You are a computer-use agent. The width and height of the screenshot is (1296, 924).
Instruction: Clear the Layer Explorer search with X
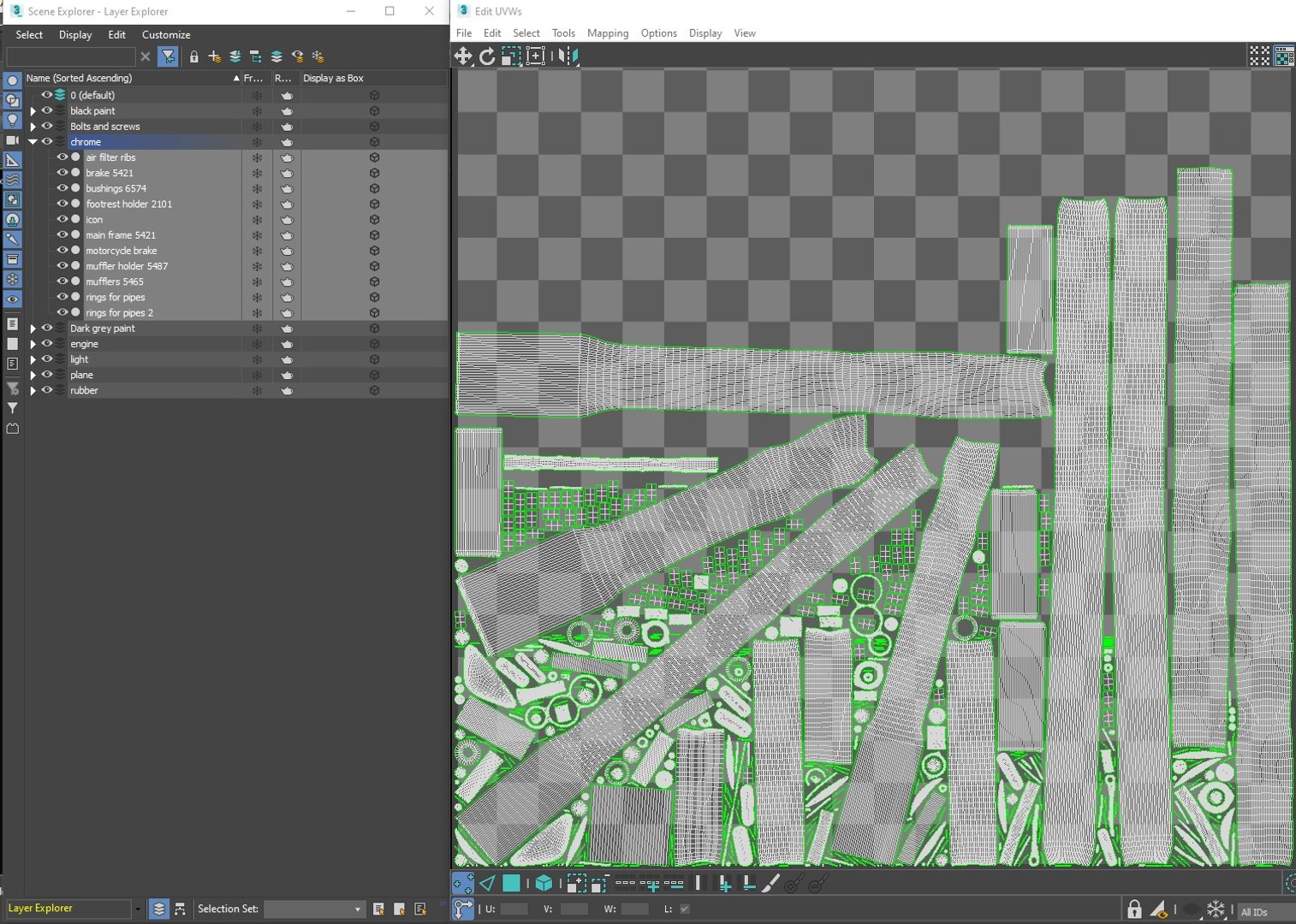[x=146, y=56]
